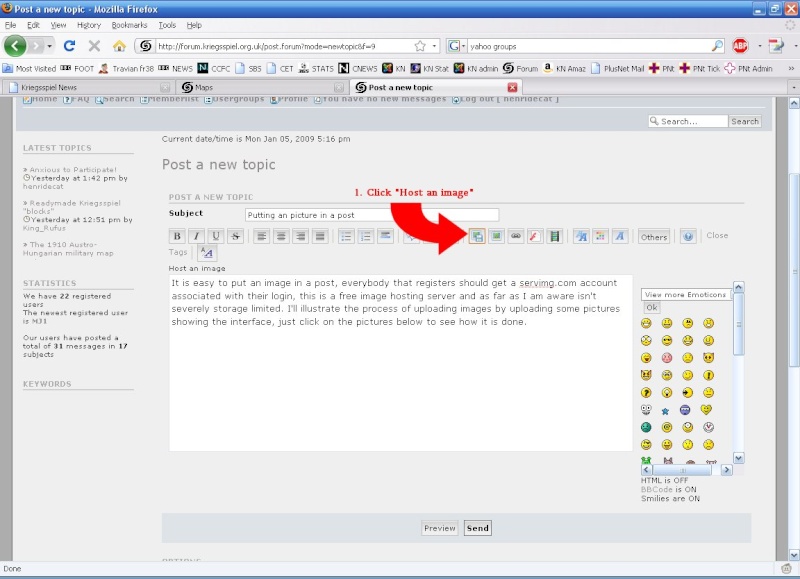Open the font colour palette icon
The height and width of the screenshot is (579, 800).
pyautogui.click(x=601, y=236)
